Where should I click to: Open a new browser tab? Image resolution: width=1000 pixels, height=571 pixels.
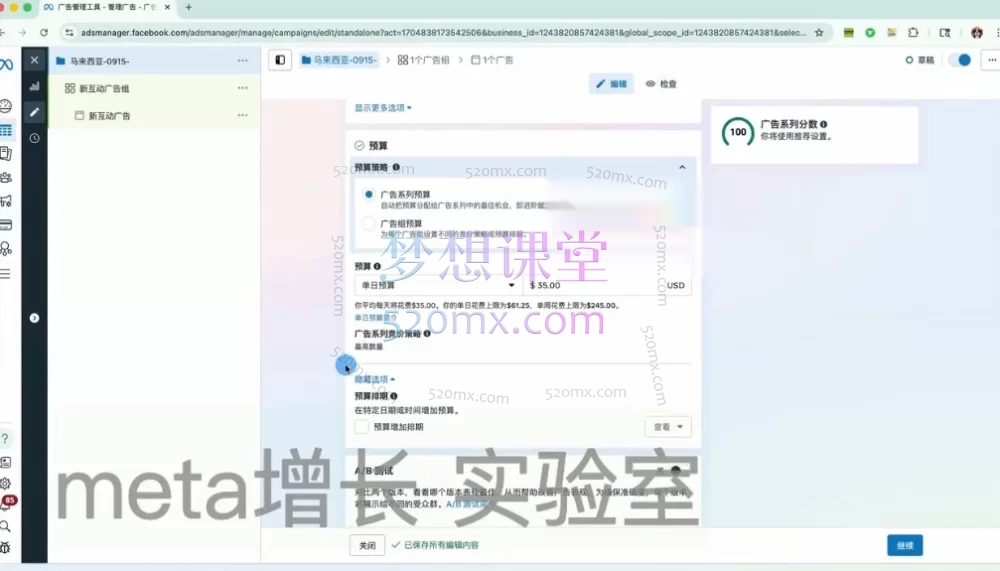click(188, 7)
